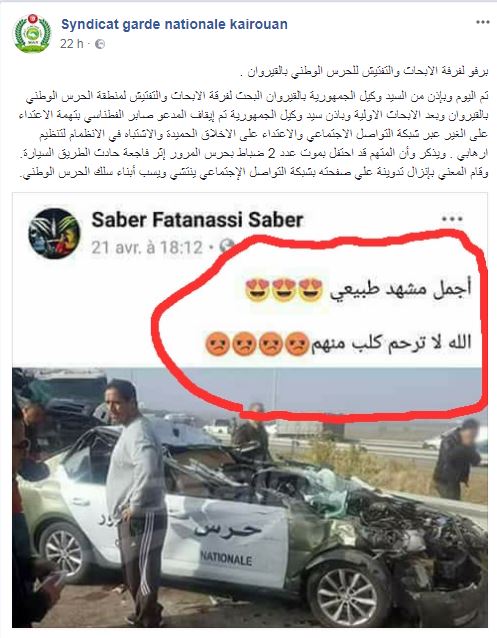Select the long Arabic paragraph of the post
Screen dimensions: 497x638
click(253, 135)
